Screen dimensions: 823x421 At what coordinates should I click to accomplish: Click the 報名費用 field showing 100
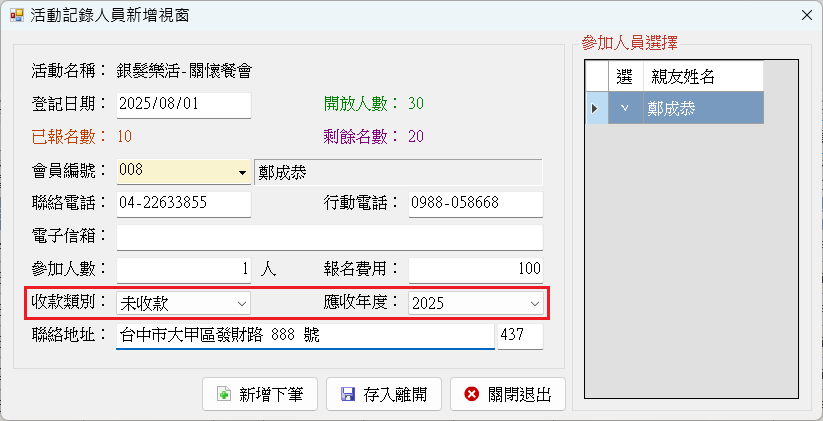point(476,270)
